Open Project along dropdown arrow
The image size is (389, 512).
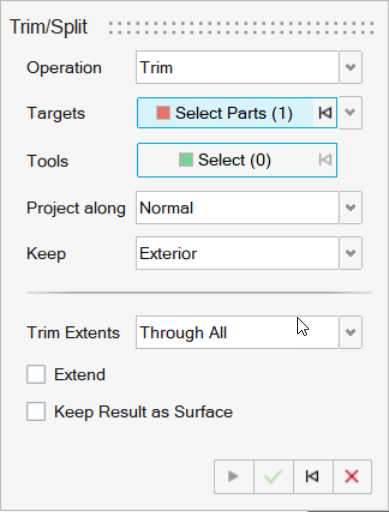(351, 207)
